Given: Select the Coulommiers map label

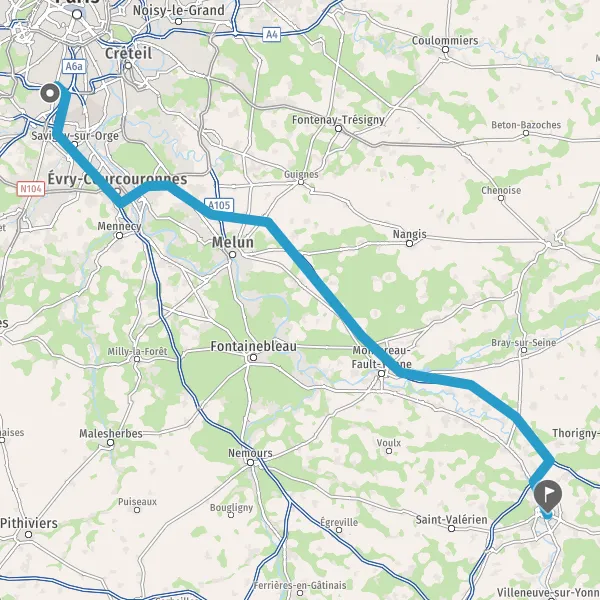Looking at the screenshot, I should point(445,41).
